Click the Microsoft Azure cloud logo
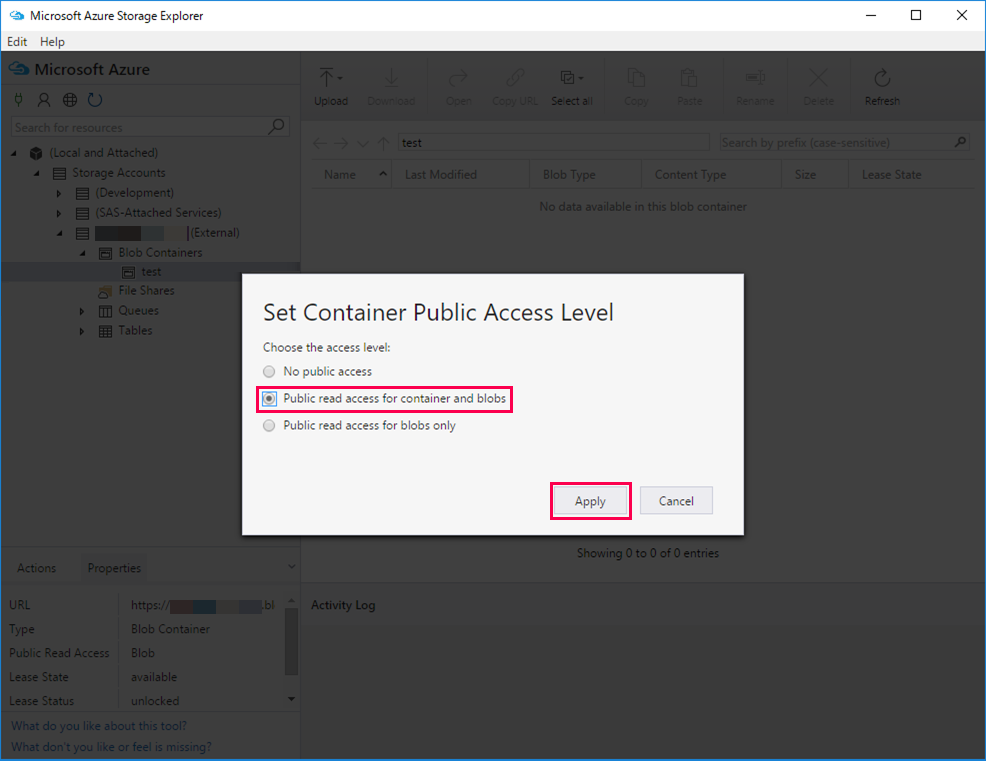This screenshot has width=986, height=761. pos(19,69)
